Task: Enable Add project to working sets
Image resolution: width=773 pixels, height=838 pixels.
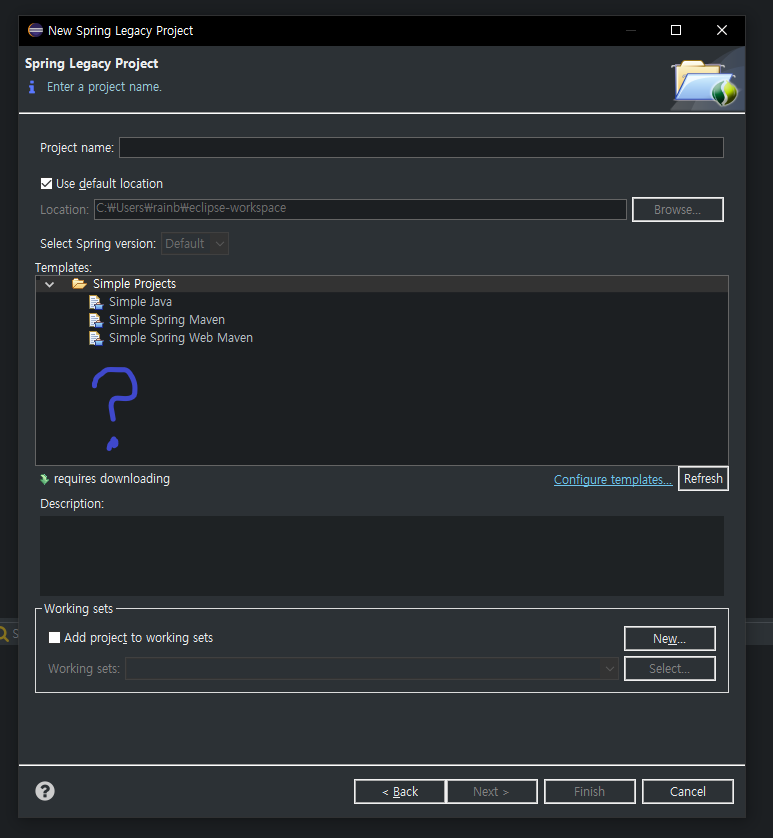Action: [x=55, y=638]
